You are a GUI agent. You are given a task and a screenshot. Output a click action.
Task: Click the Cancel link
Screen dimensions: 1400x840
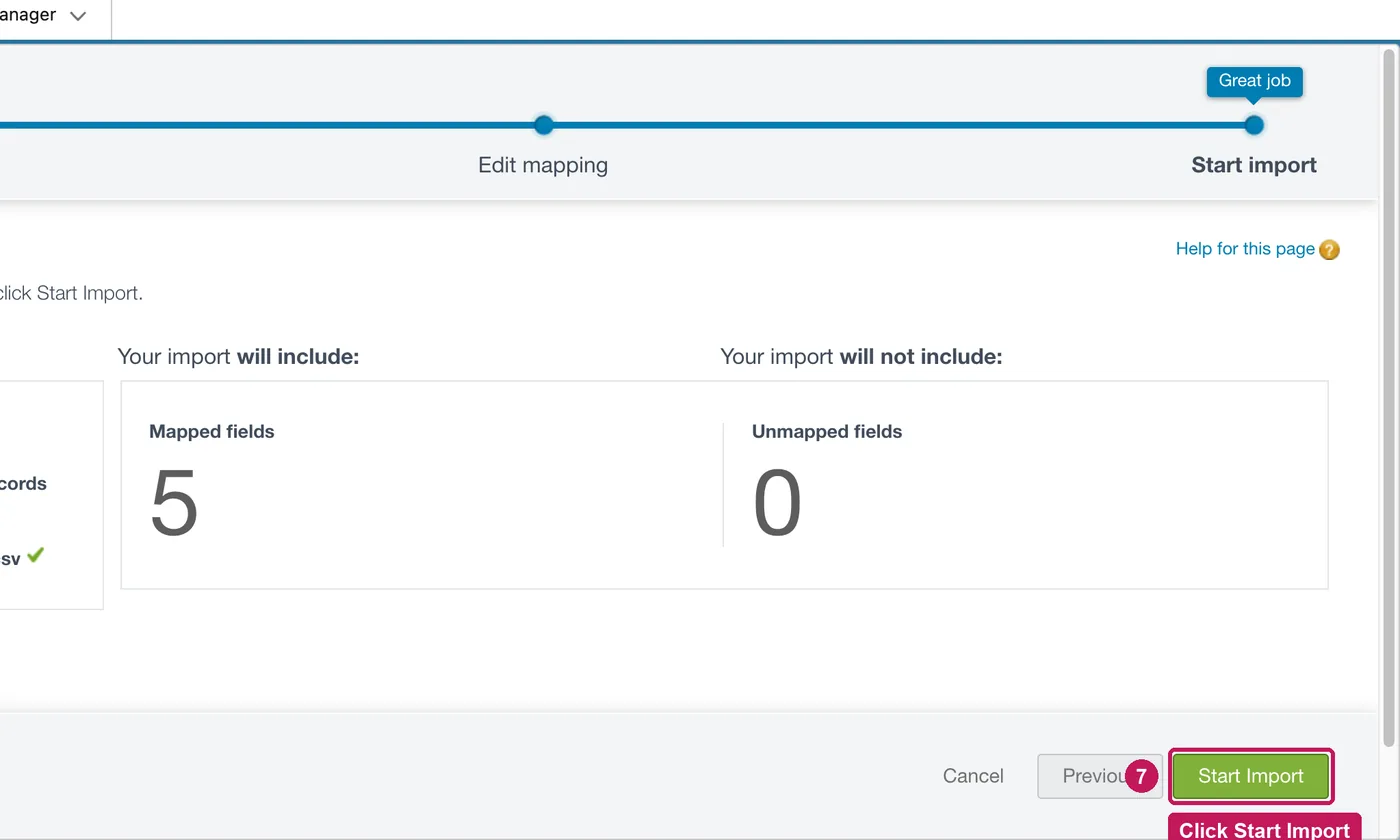973,776
